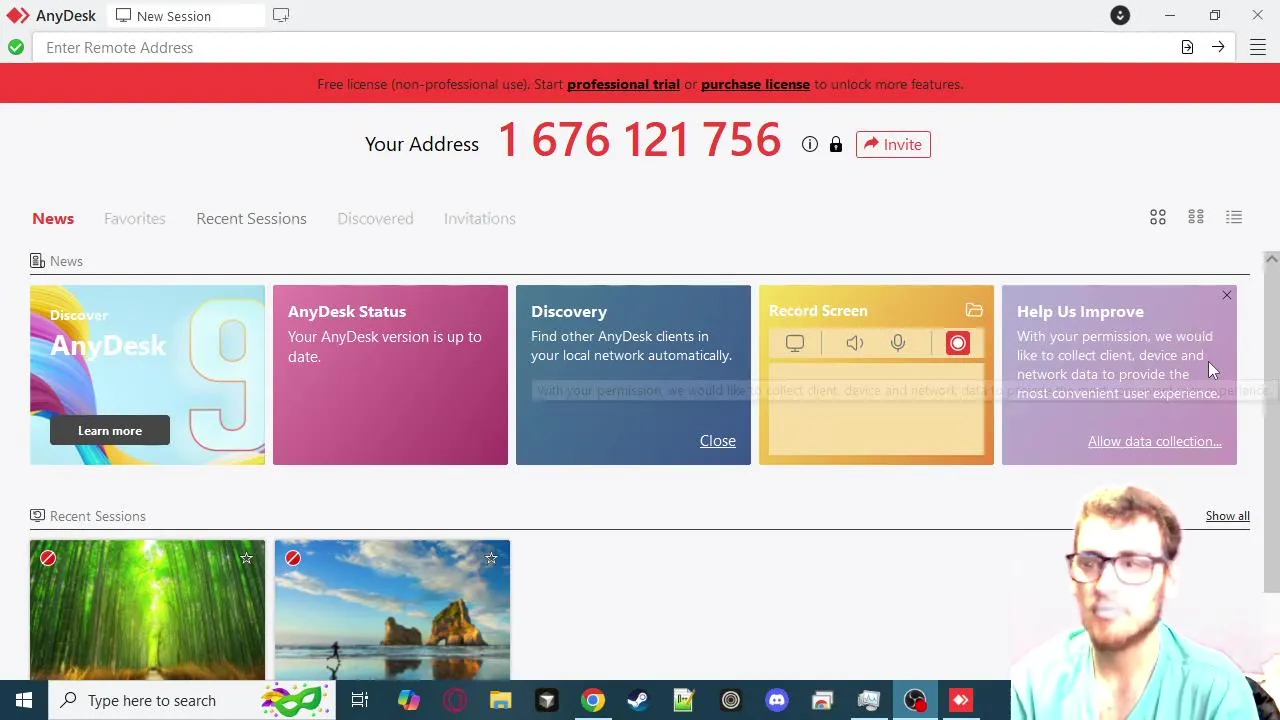This screenshot has height=720, width=1280.
Task: Open Task View on the taskbar
Action: coord(360,700)
